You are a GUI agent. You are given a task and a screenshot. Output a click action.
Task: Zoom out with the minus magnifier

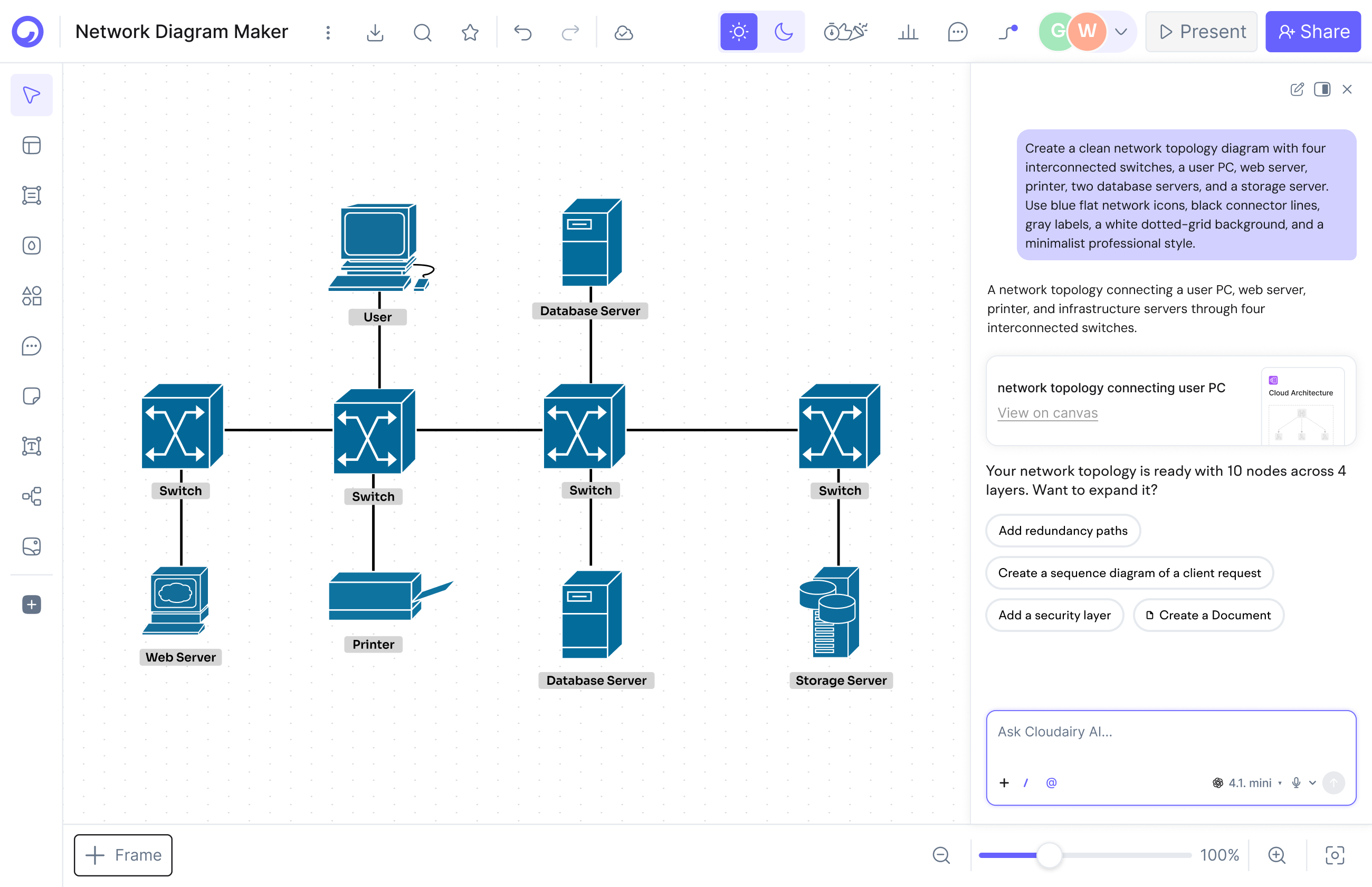[941, 855]
